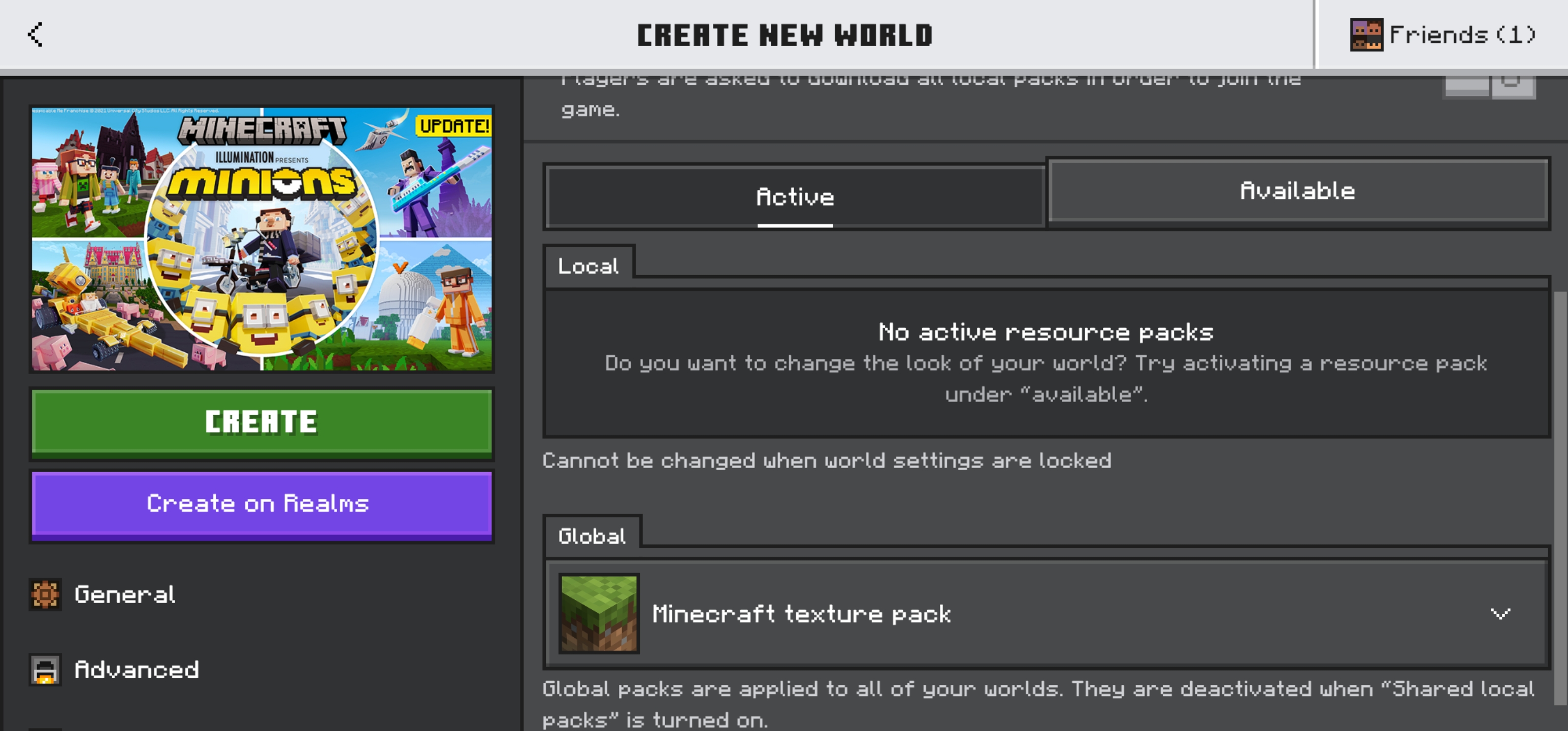The width and height of the screenshot is (1568, 731).
Task: Click the Minions logo in the artwork
Action: 262,183
